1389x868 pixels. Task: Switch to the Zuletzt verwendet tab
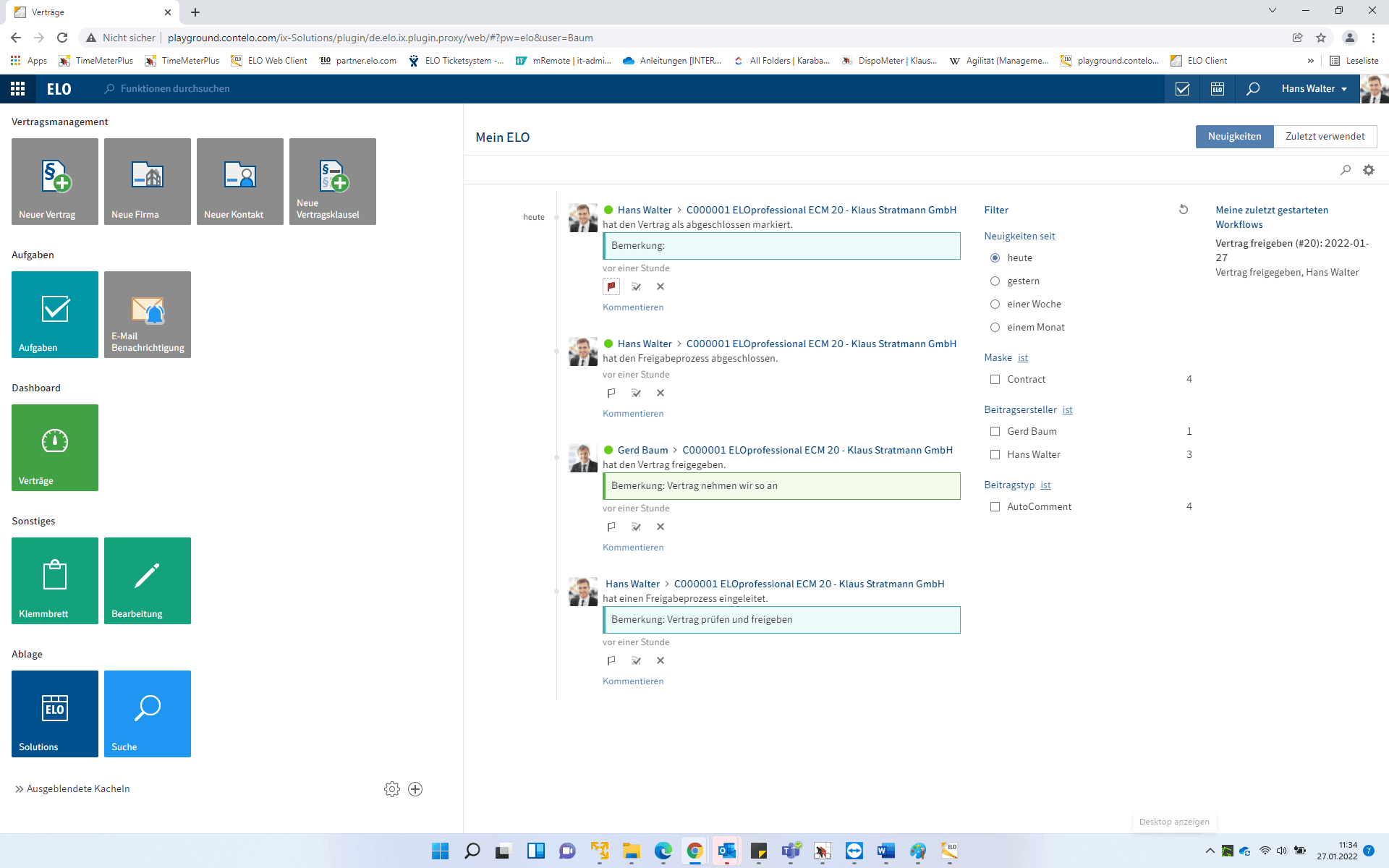1325,137
